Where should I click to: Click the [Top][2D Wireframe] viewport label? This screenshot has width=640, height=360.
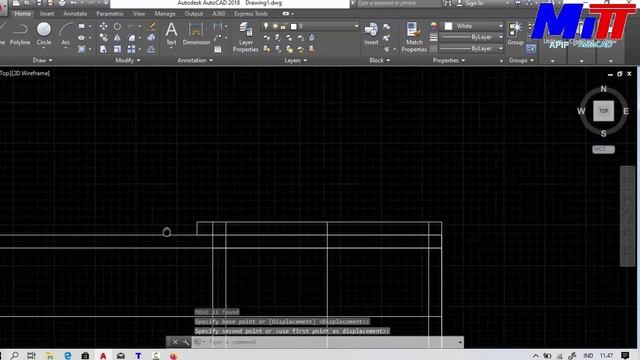[x=25, y=73]
